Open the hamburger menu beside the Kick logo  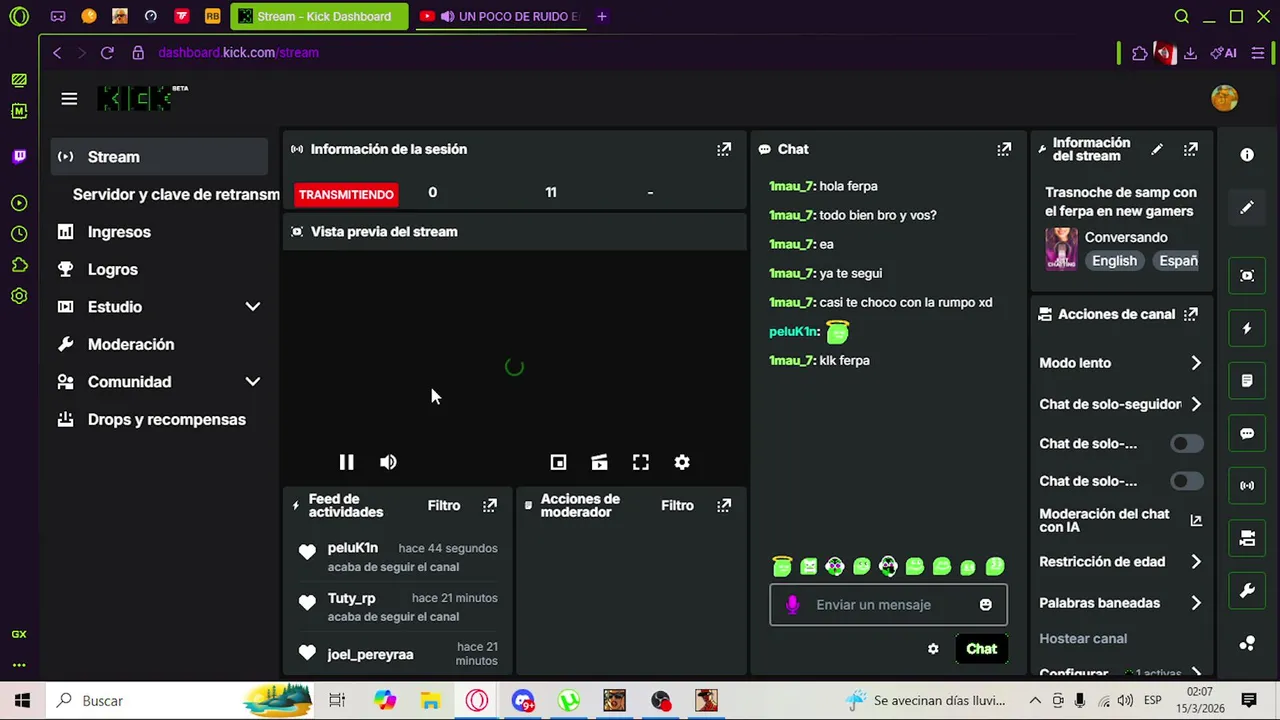coord(69,98)
